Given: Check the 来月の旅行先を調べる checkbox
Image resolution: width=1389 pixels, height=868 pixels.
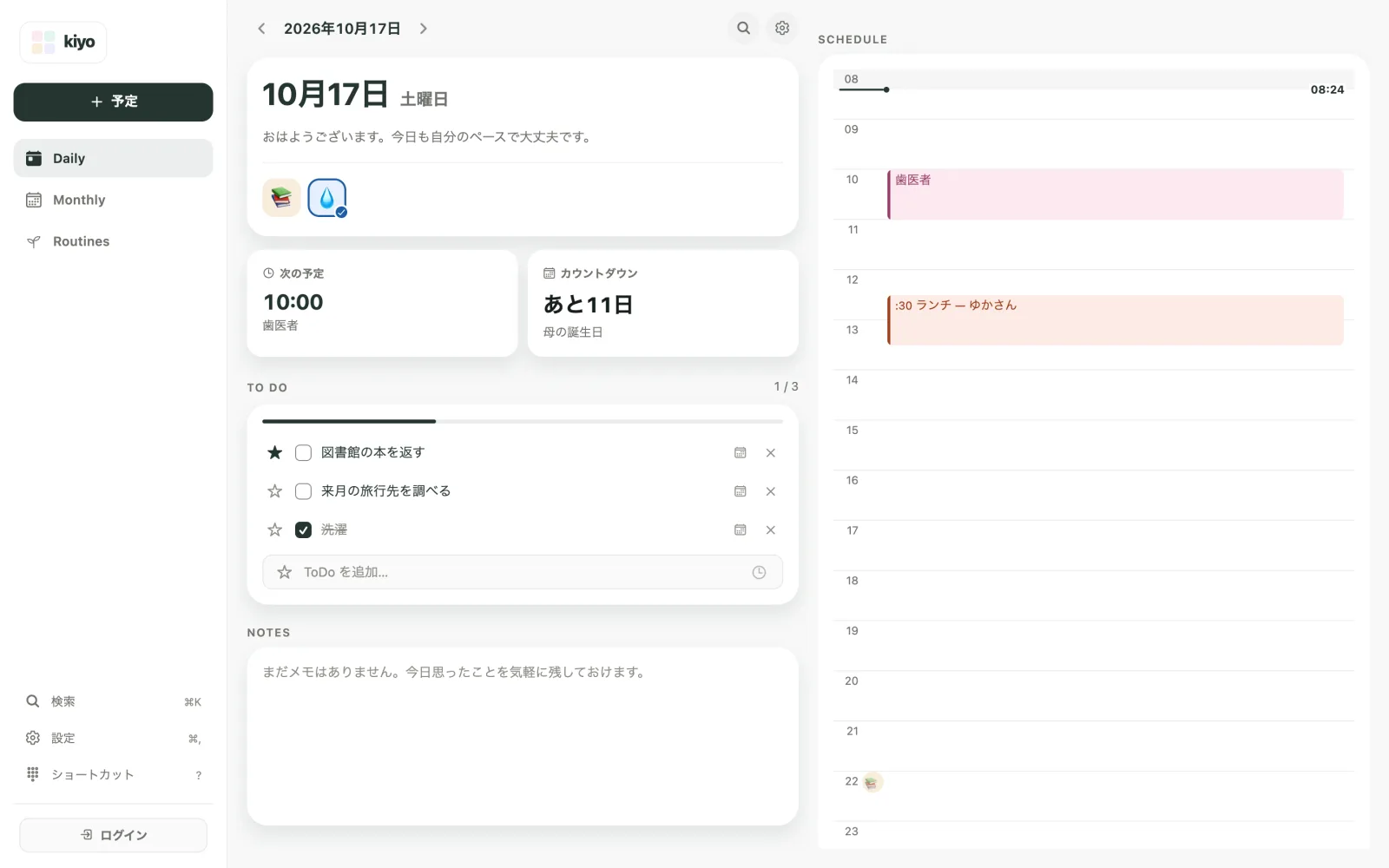Looking at the screenshot, I should (x=303, y=491).
